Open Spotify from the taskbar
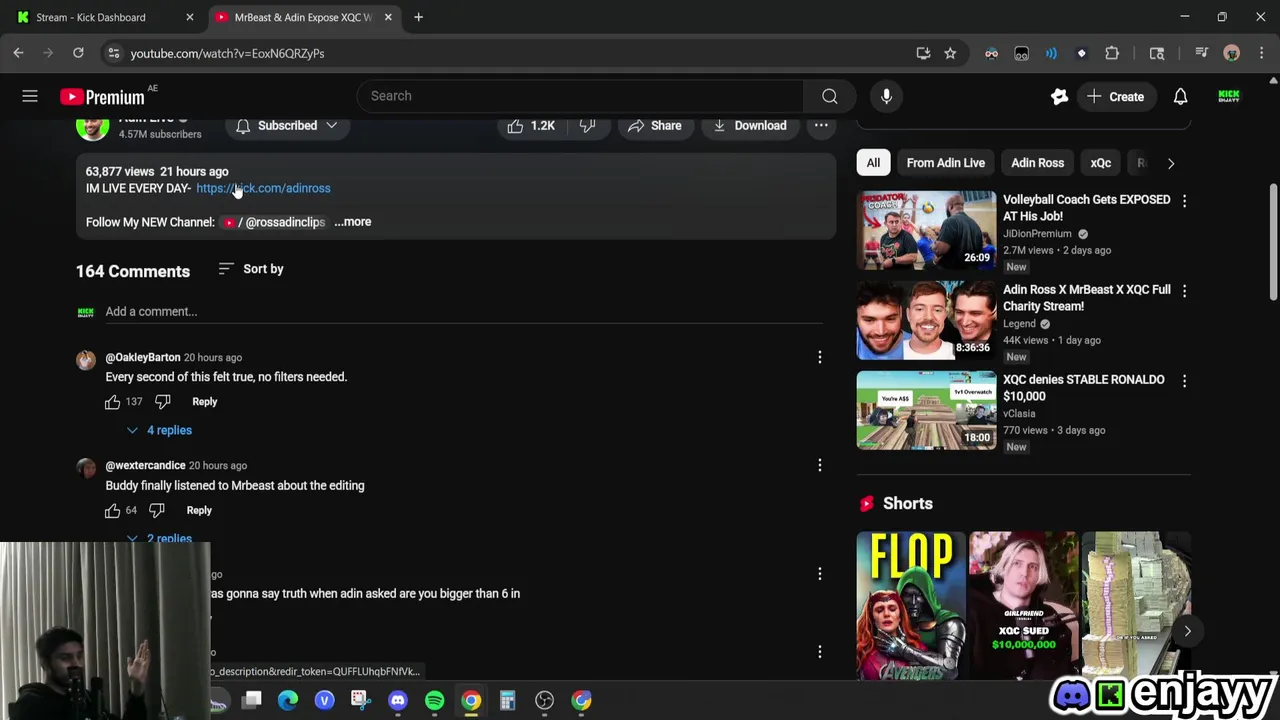 [434, 700]
